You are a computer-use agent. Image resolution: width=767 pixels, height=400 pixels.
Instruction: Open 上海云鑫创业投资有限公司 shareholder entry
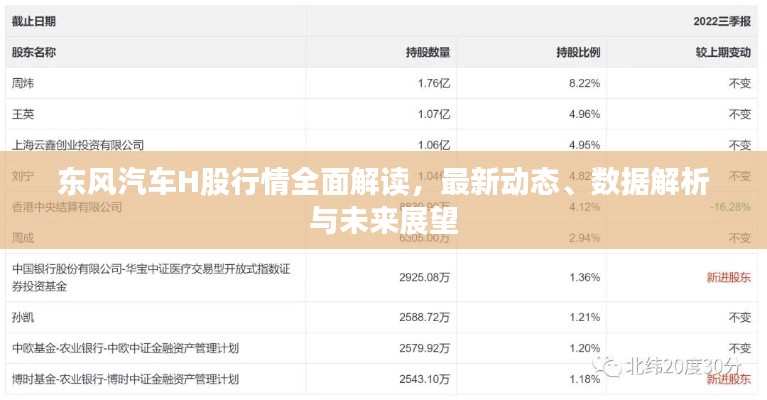pyautogui.click(x=77, y=145)
